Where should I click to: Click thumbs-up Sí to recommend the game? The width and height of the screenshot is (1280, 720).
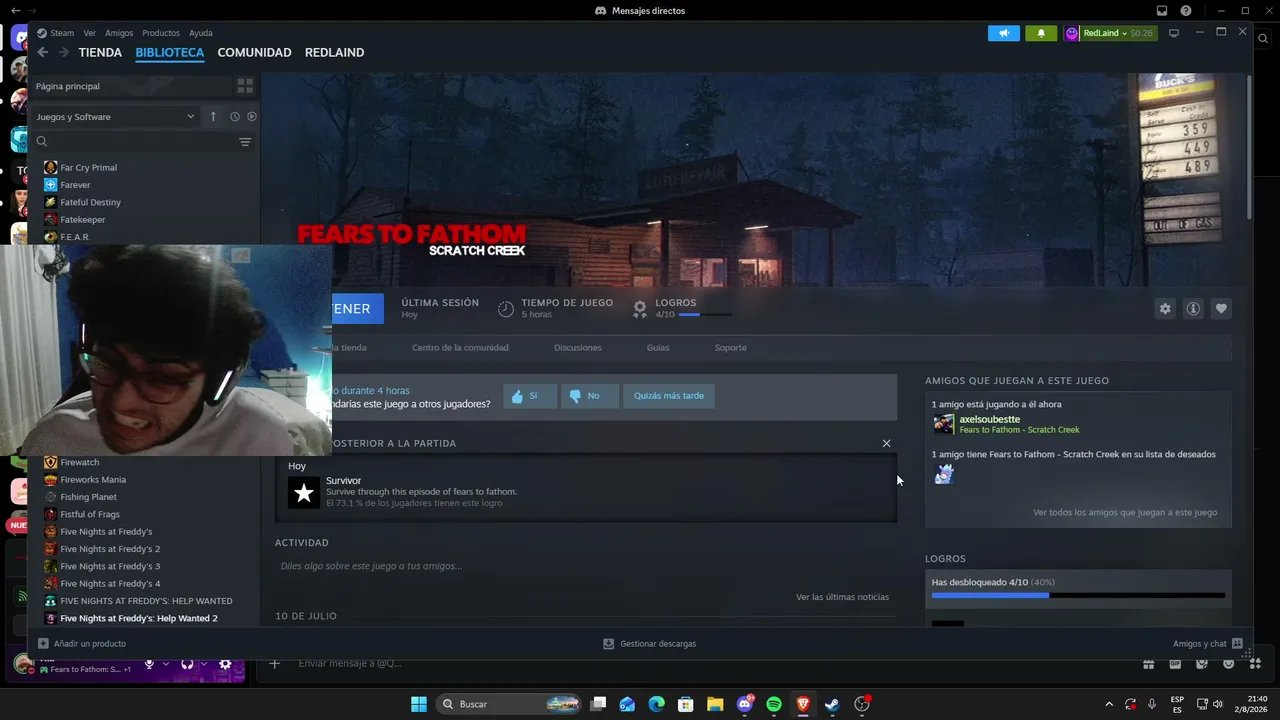click(530, 396)
